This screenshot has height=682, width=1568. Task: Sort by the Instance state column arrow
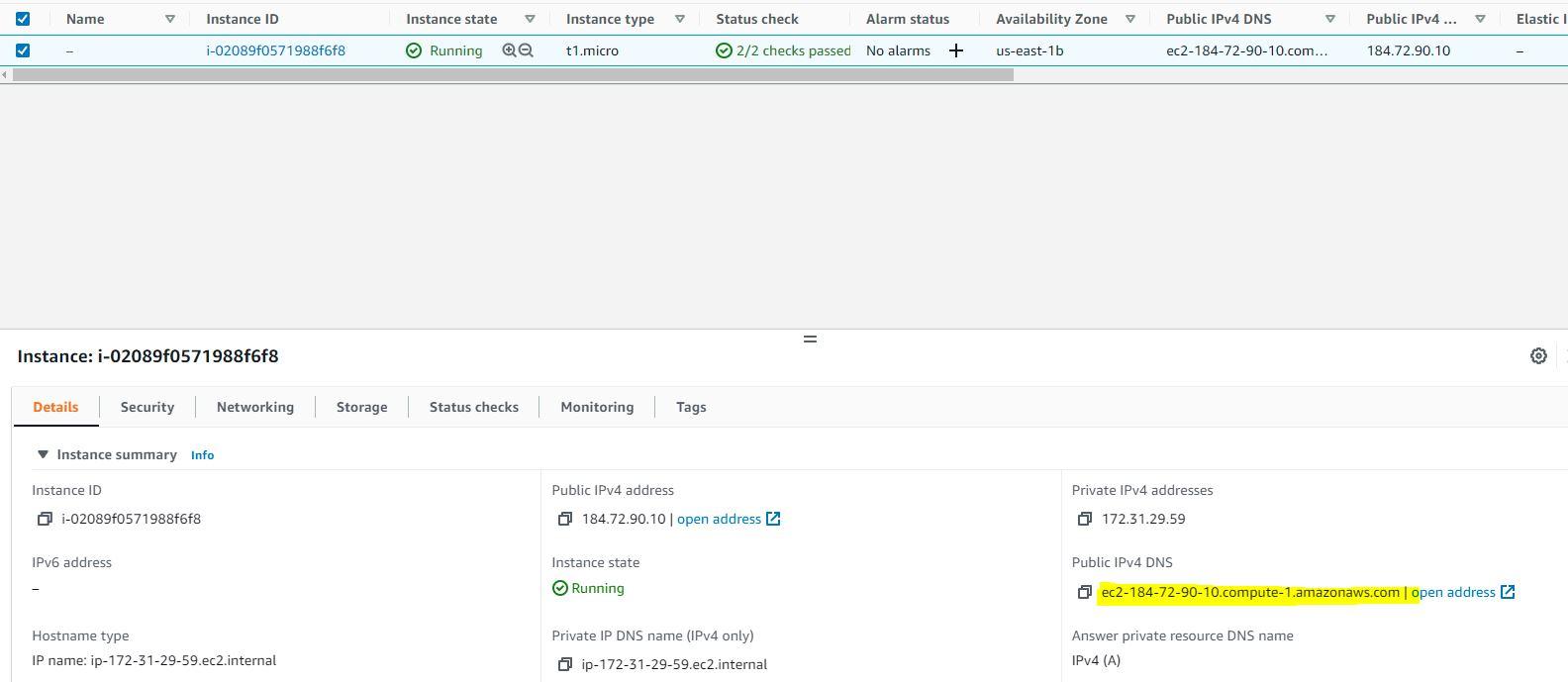point(530,19)
